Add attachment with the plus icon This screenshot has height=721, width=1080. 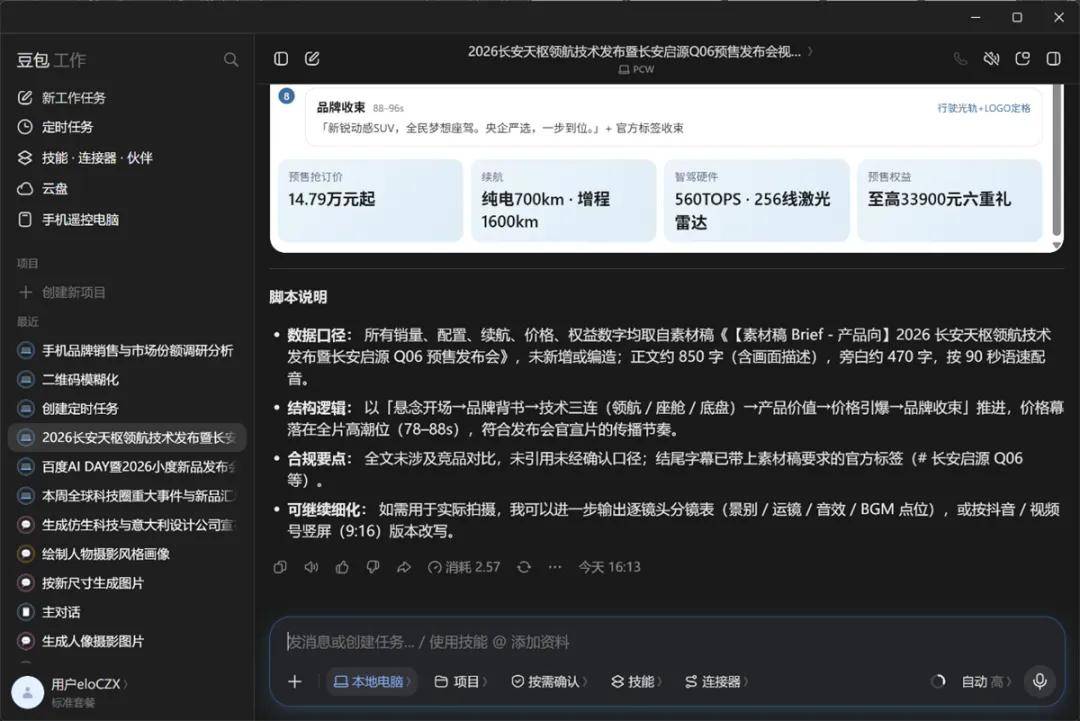coord(295,681)
